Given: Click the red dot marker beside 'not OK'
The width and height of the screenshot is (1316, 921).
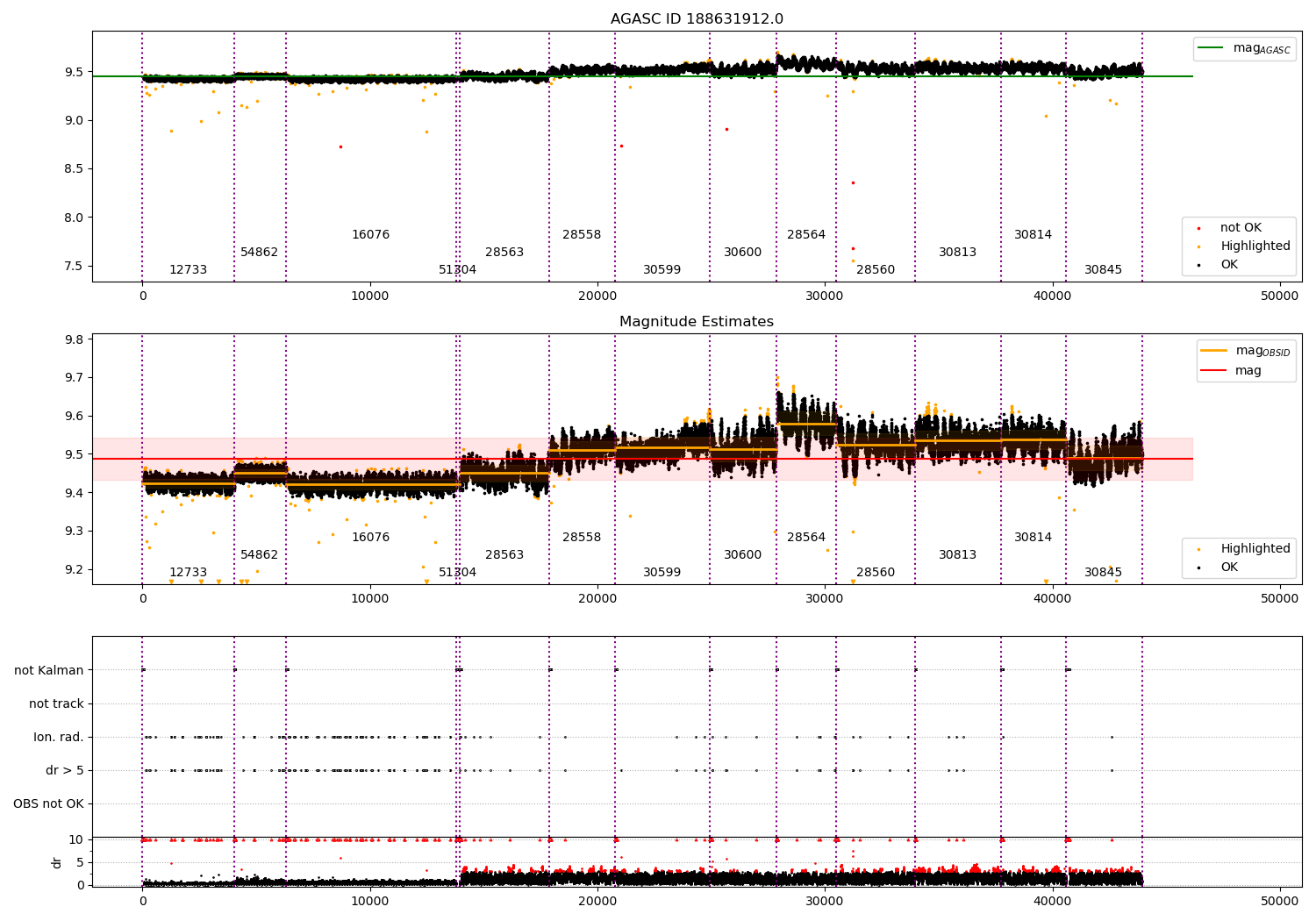Looking at the screenshot, I should click(1198, 228).
